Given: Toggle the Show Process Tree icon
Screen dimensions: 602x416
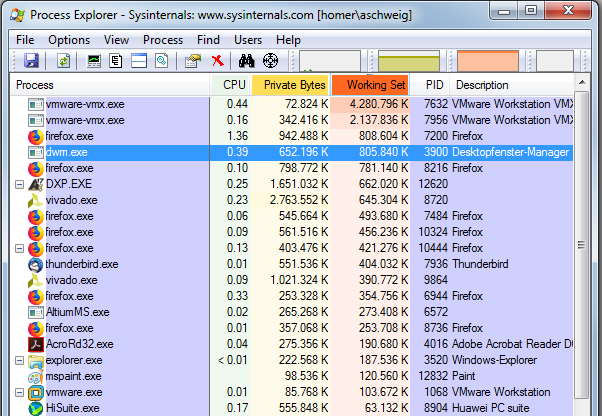Looking at the screenshot, I should pos(116,61).
